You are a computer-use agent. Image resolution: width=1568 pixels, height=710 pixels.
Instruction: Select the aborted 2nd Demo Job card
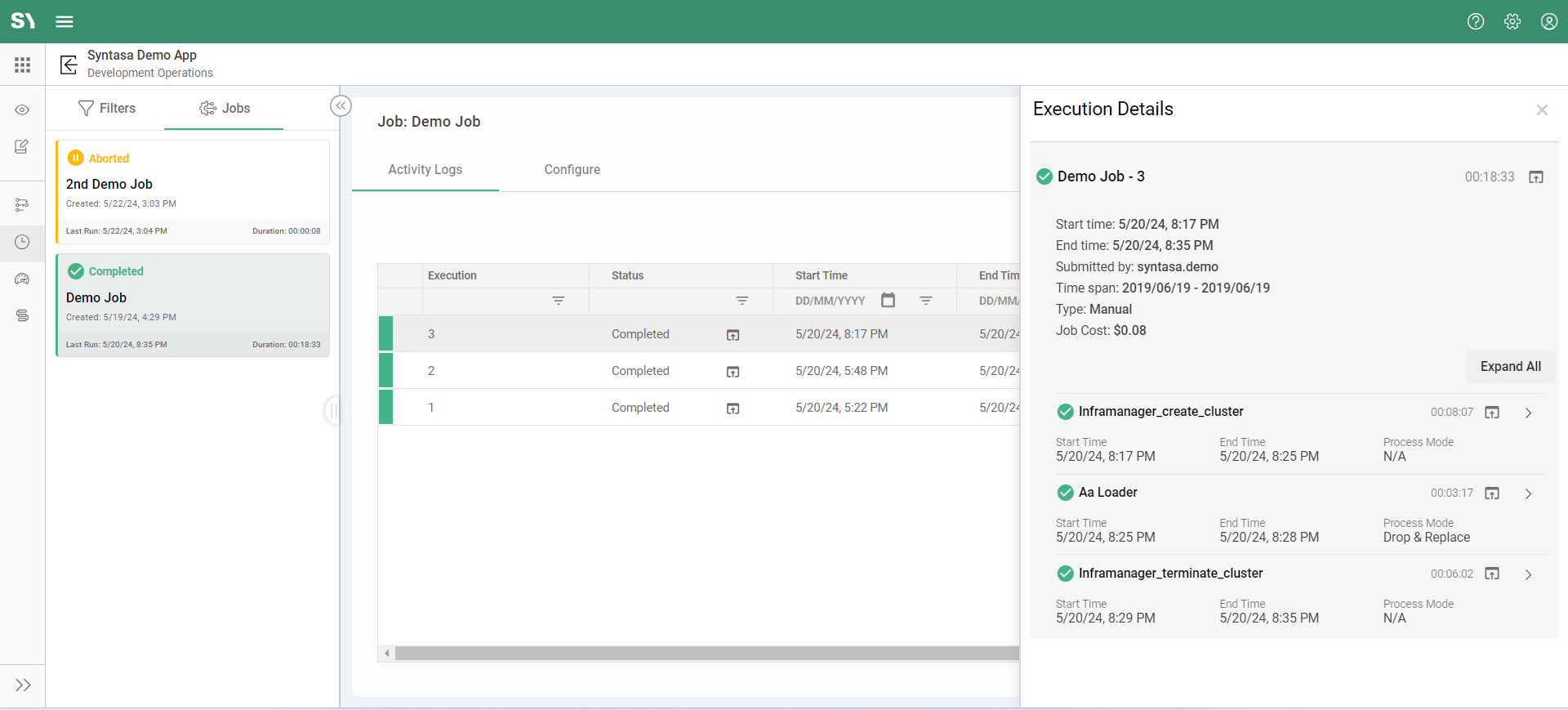pos(193,192)
